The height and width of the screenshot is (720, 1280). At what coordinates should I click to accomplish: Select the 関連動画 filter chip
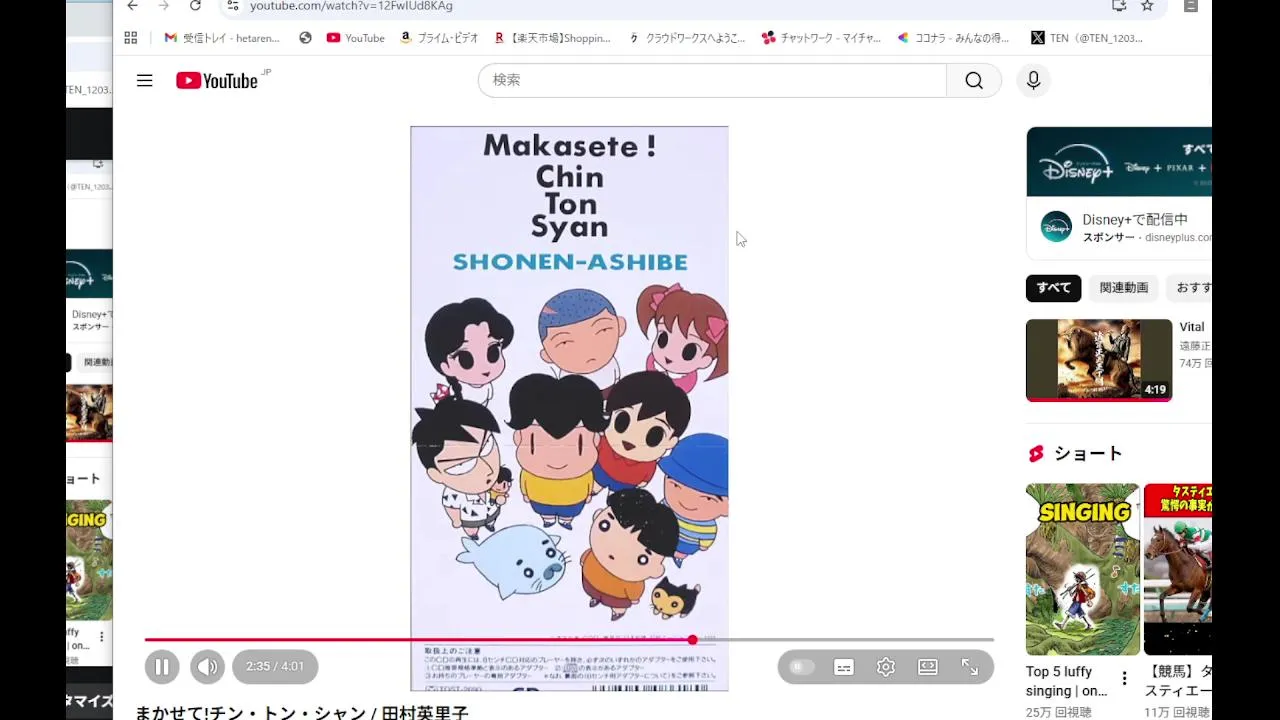[1124, 287]
